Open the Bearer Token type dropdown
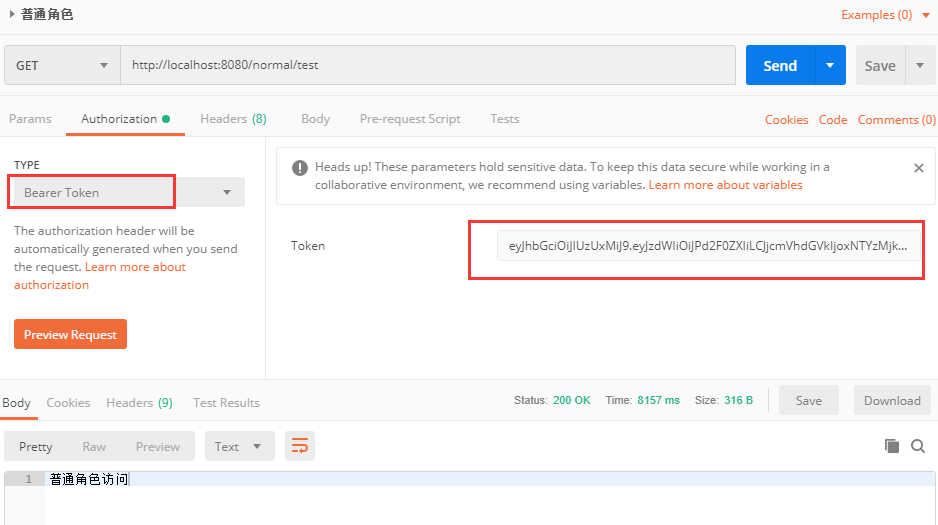938x525 pixels. pos(126,192)
